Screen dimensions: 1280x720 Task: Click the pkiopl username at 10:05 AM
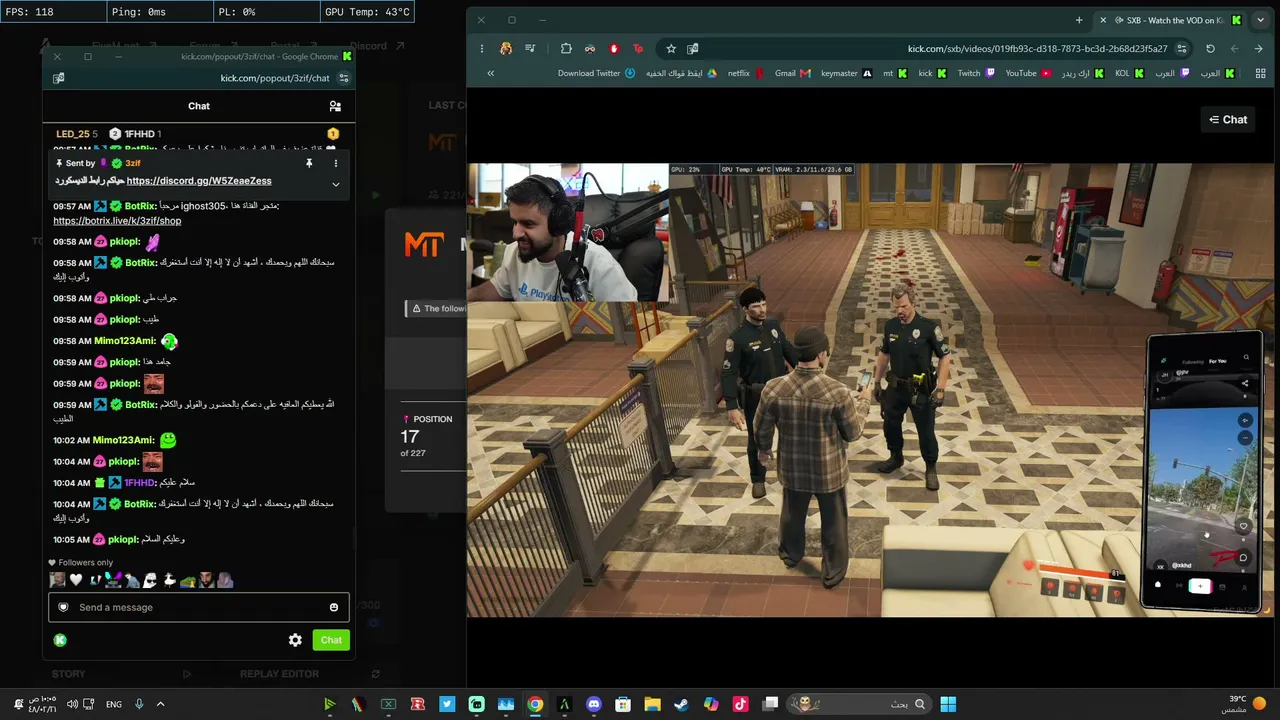(x=125, y=540)
